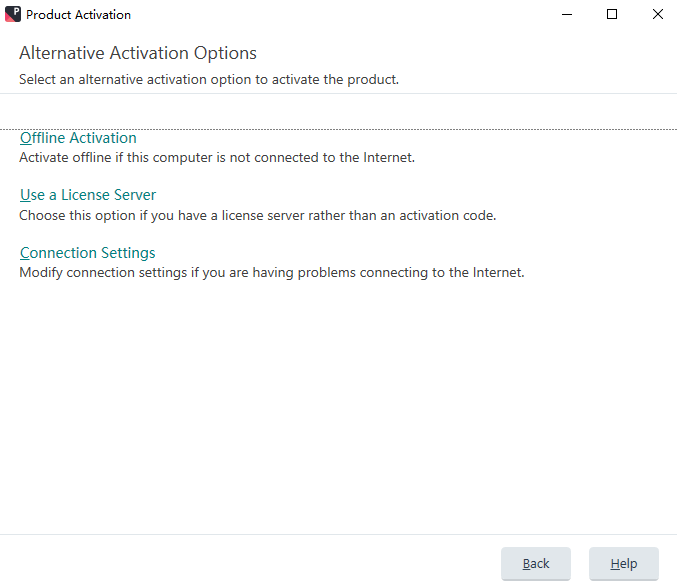Click the Product Activation title text
This screenshot has height=587, width=677.
click(x=78, y=15)
